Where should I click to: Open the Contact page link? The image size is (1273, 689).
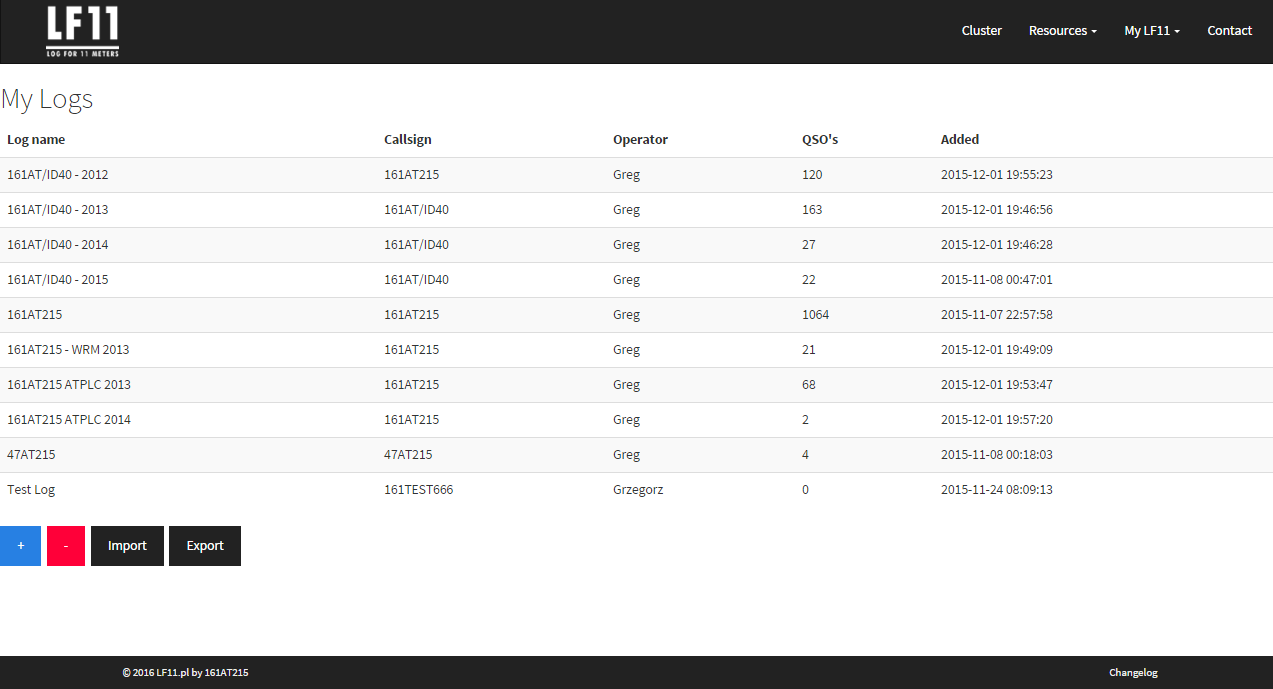tap(1229, 31)
